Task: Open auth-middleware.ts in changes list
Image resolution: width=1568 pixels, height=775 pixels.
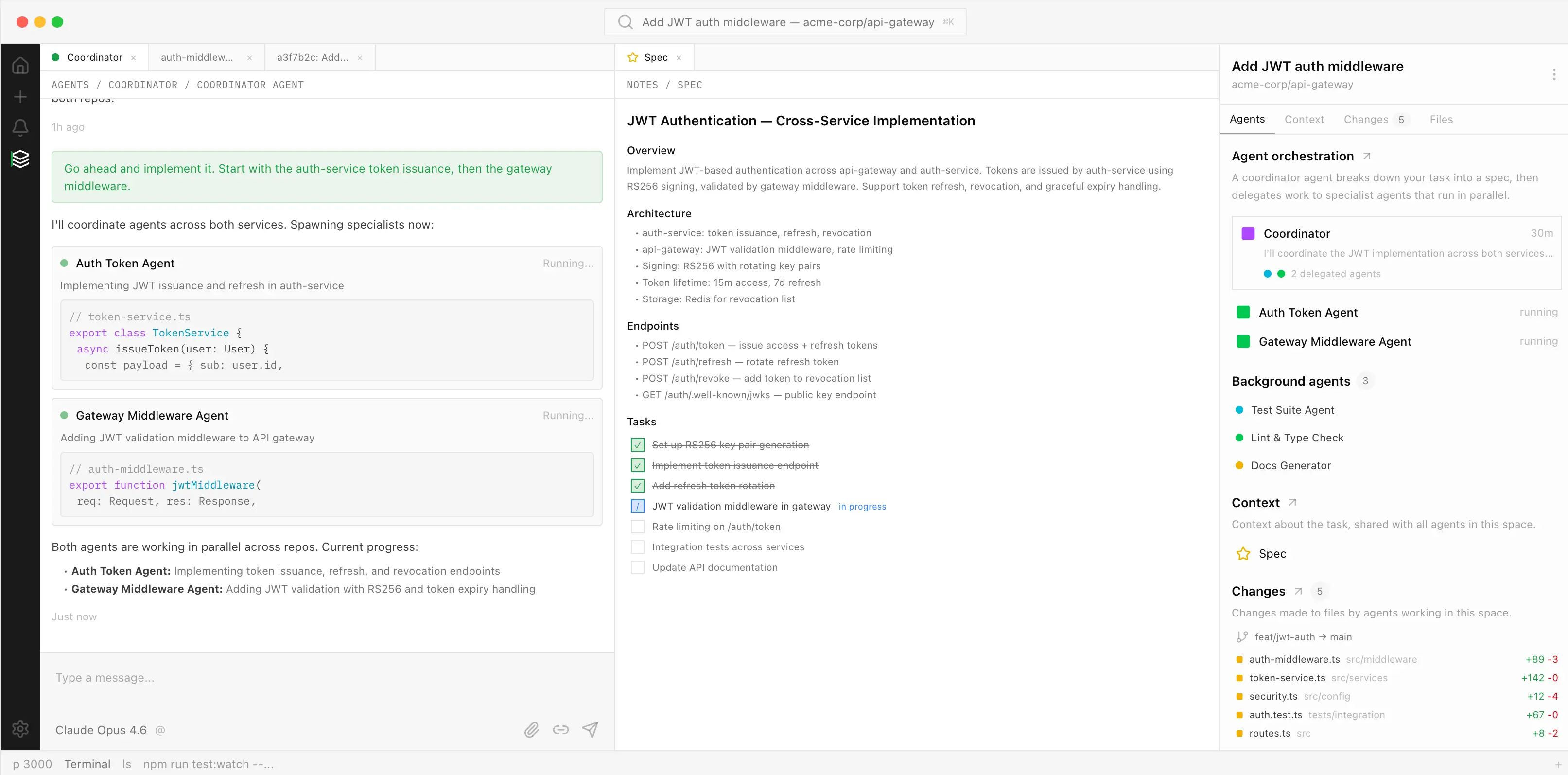Action: pos(1294,659)
